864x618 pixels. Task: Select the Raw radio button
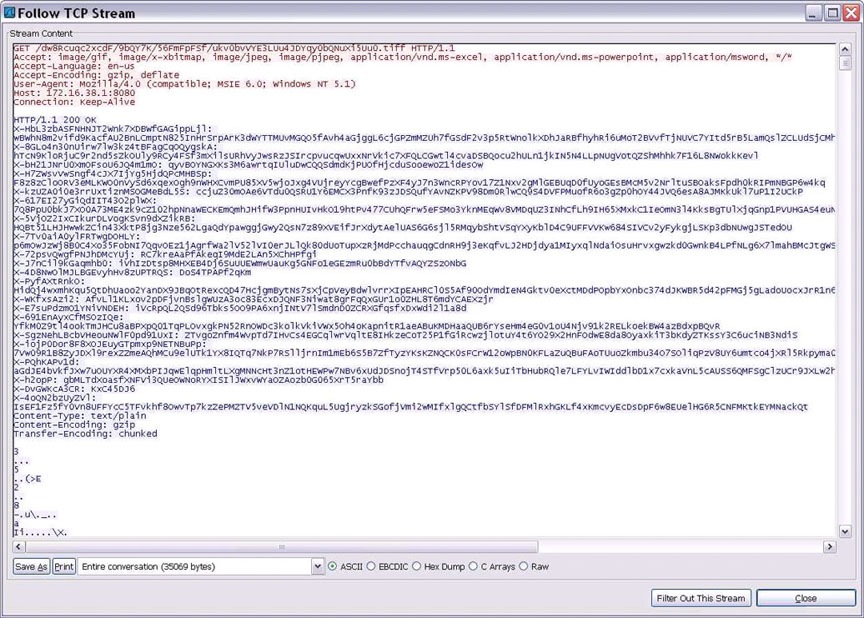pyautogui.click(x=523, y=566)
